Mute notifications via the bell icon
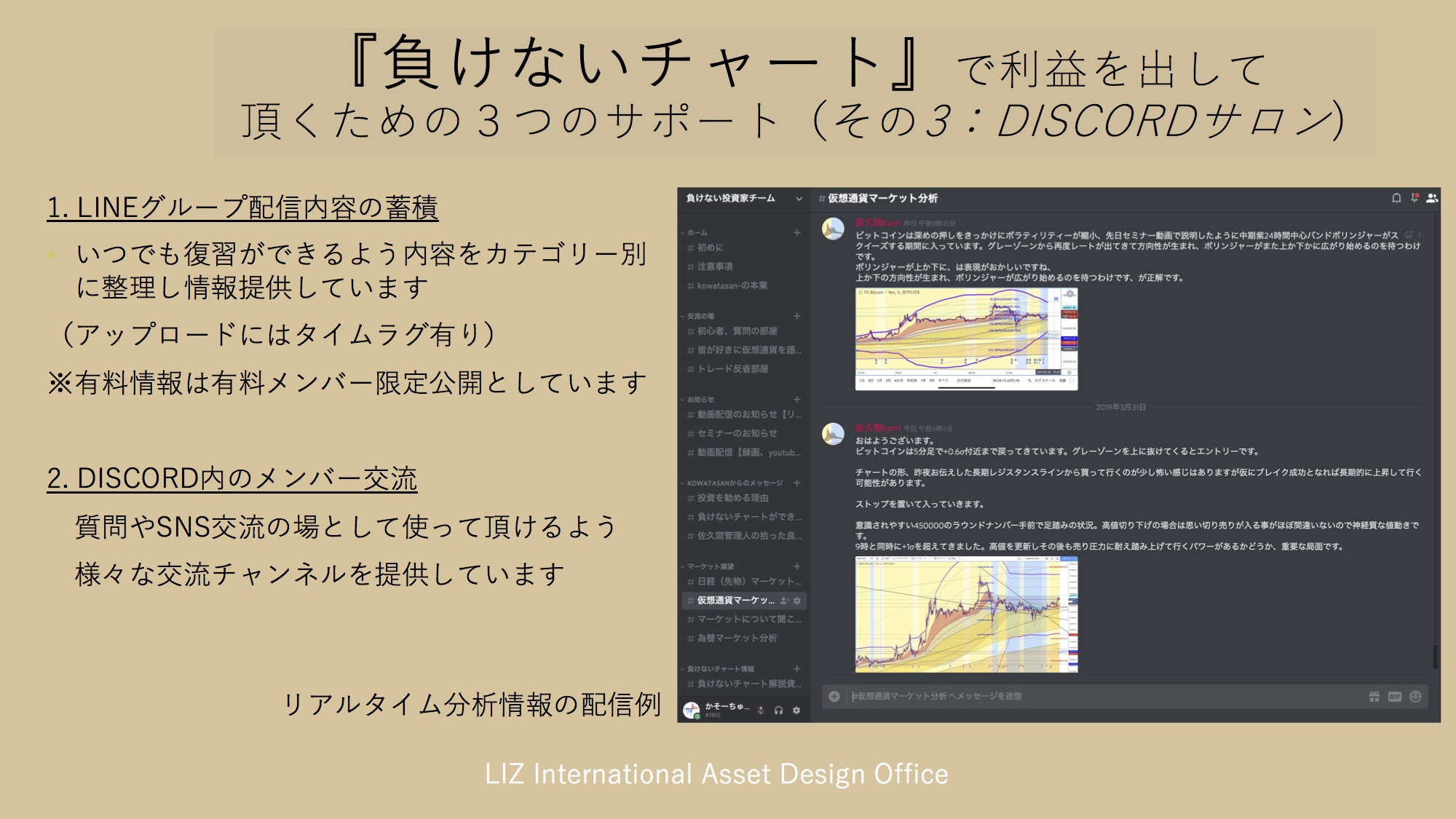This screenshot has width=1456, height=819. (x=1396, y=198)
